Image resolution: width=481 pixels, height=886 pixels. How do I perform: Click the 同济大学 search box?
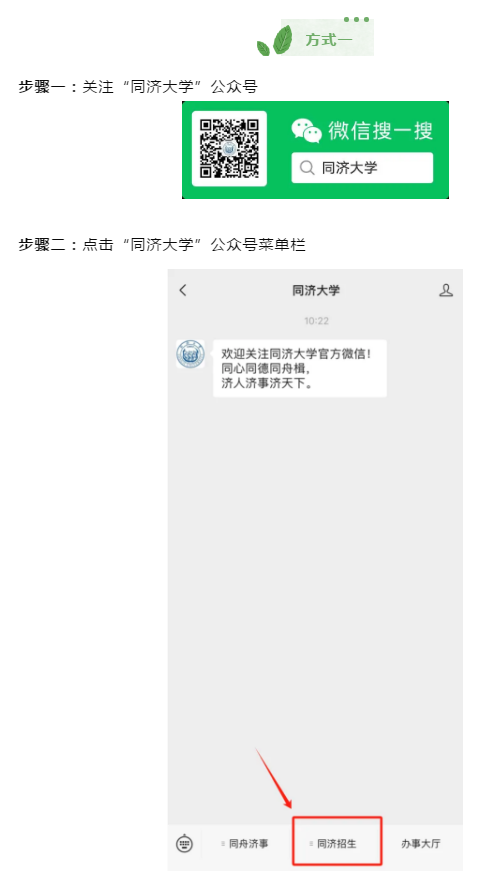[362, 167]
